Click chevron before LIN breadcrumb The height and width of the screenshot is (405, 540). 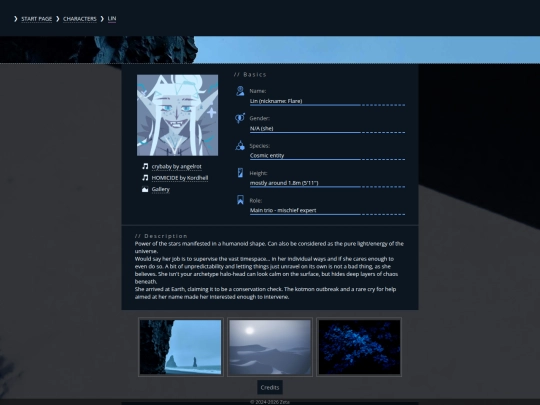click(102, 19)
